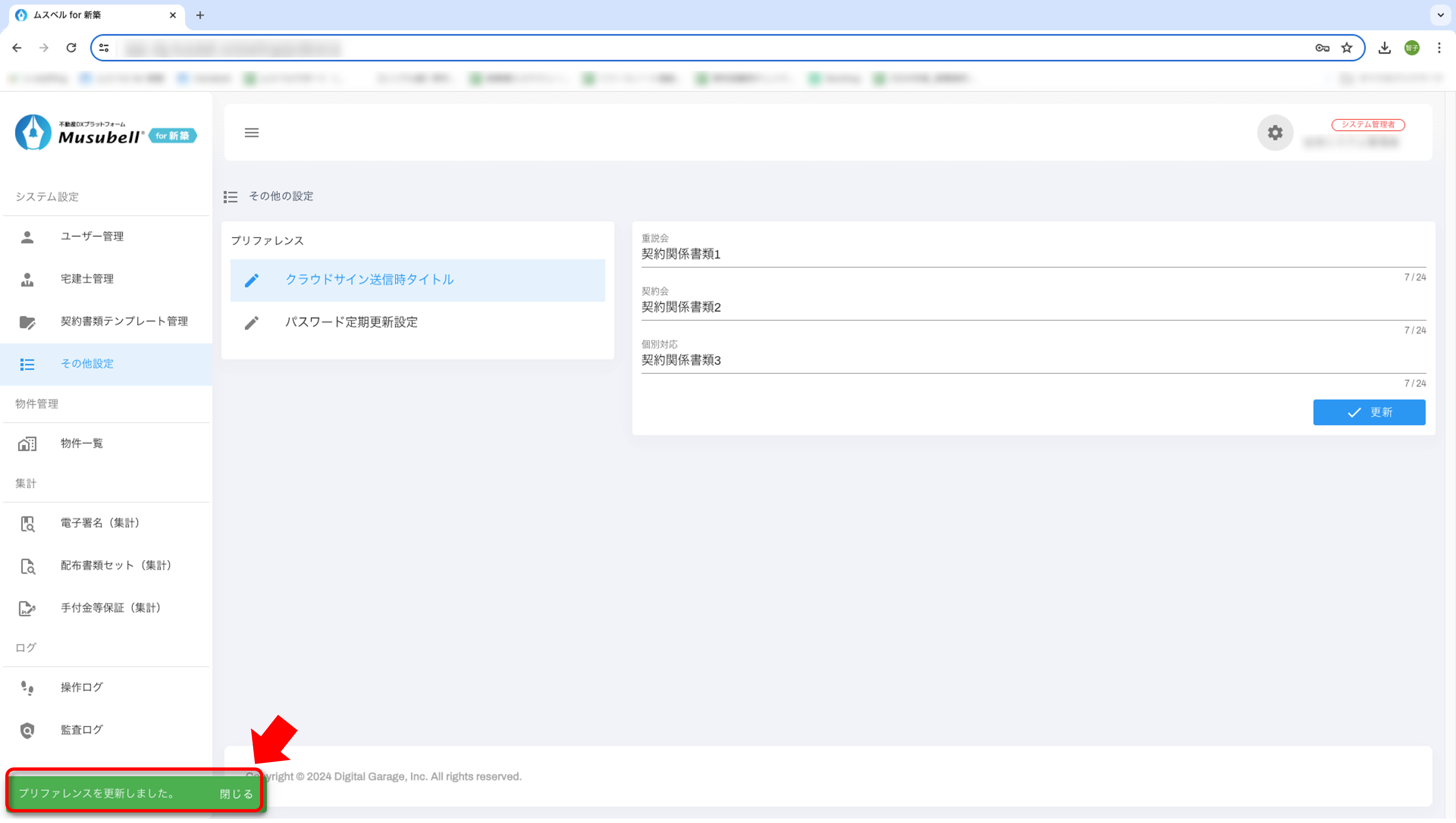This screenshot has width=1456, height=823.
Task: Open the settings gear icon
Action: point(1274,133)
